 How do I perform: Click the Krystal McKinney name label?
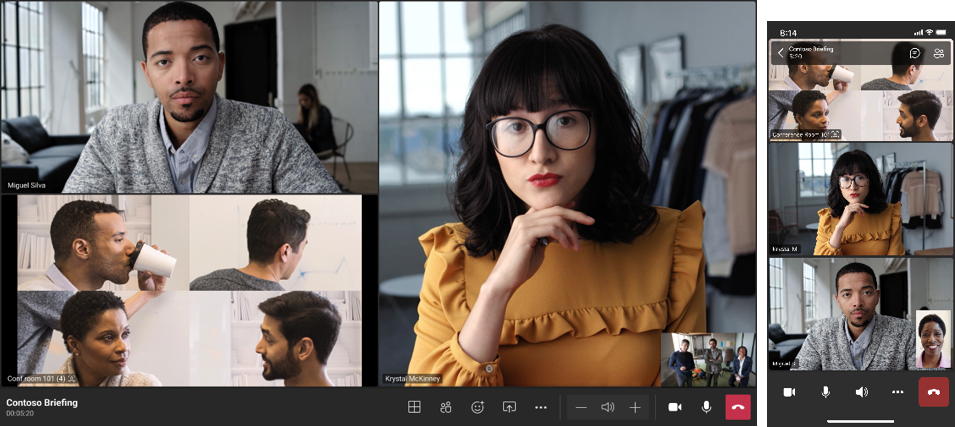412,379
